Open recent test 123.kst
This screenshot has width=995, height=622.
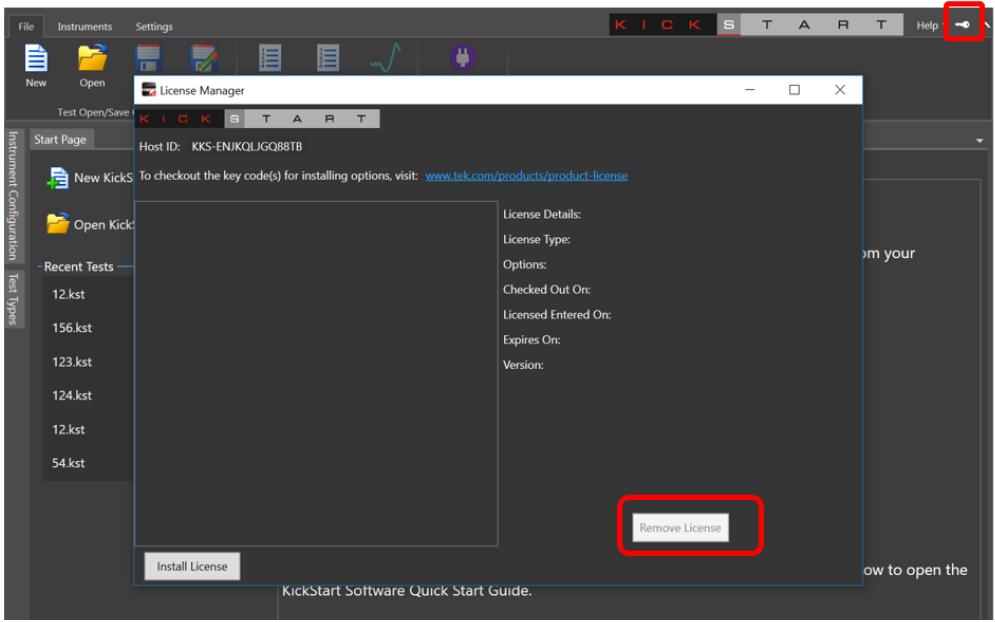pyautogui.click(x=72, y=362)
